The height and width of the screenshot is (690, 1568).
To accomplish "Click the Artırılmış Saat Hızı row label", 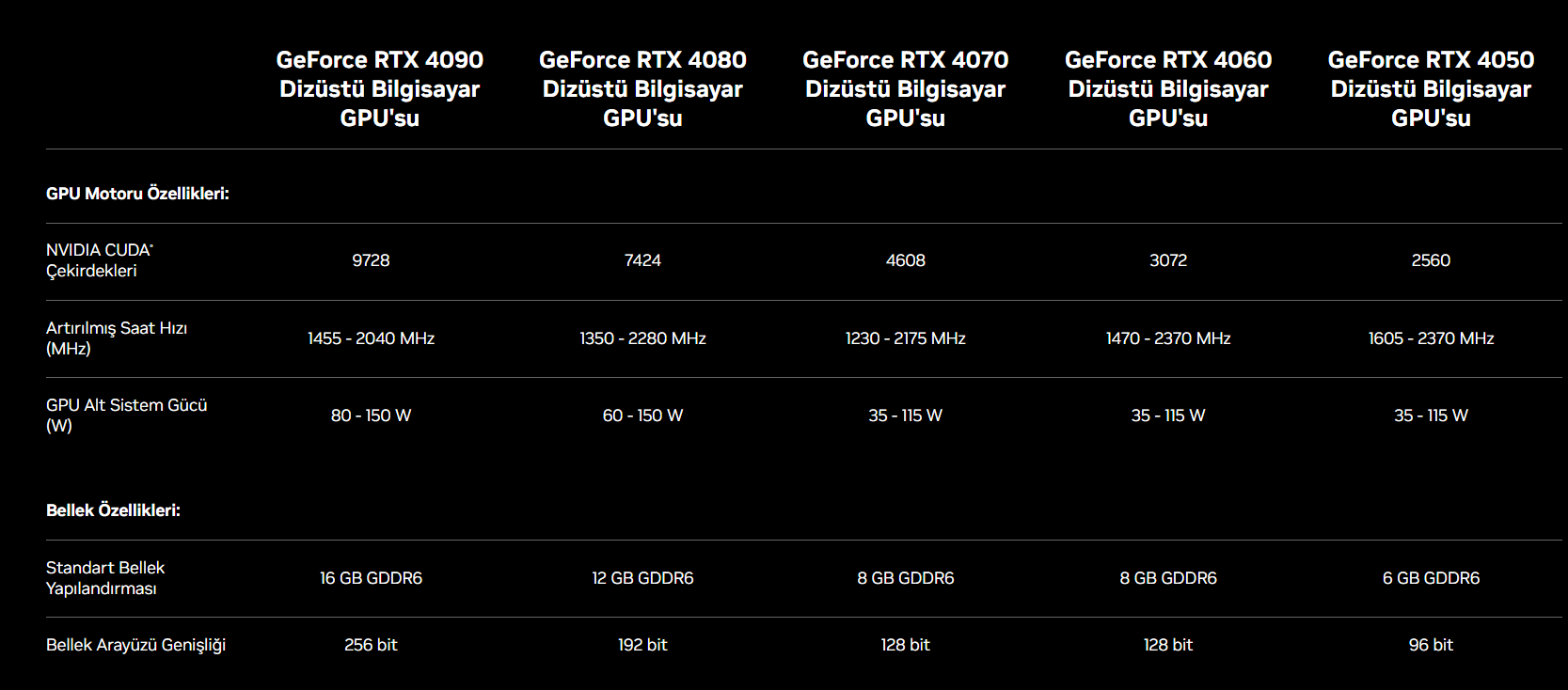I will click(117, 338).
